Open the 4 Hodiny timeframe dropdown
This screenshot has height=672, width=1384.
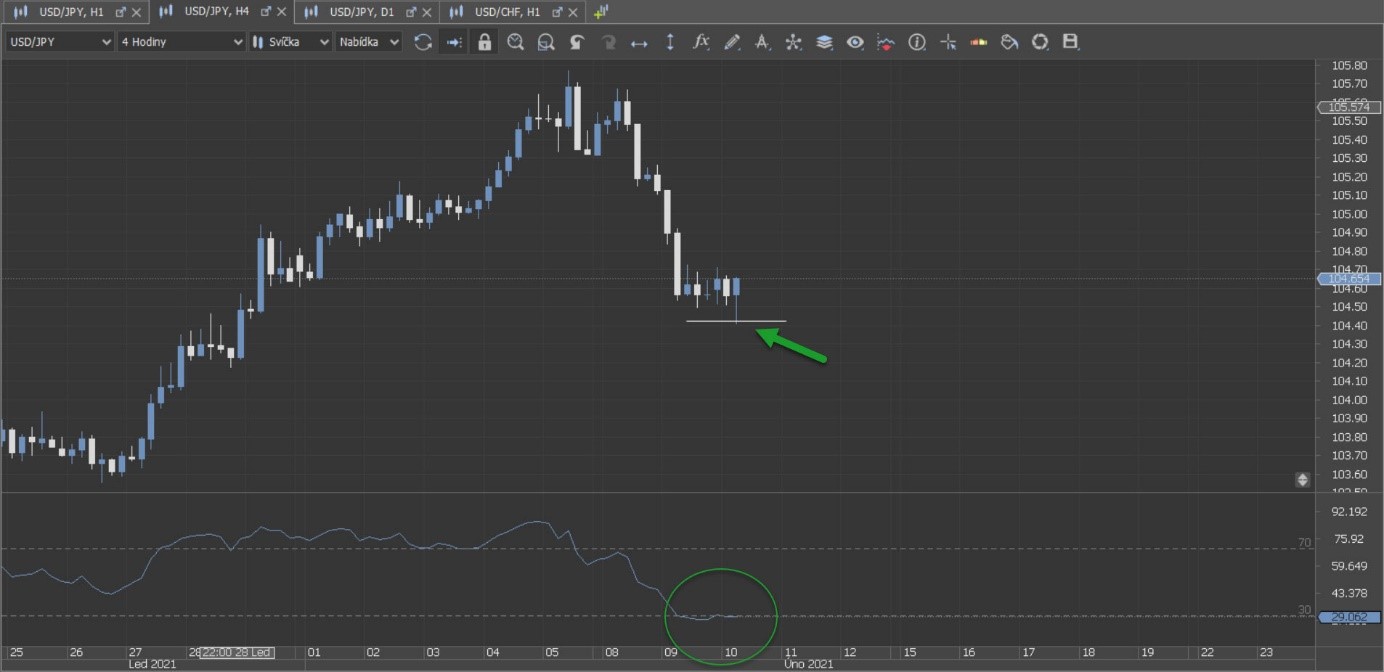pos(181,42)
